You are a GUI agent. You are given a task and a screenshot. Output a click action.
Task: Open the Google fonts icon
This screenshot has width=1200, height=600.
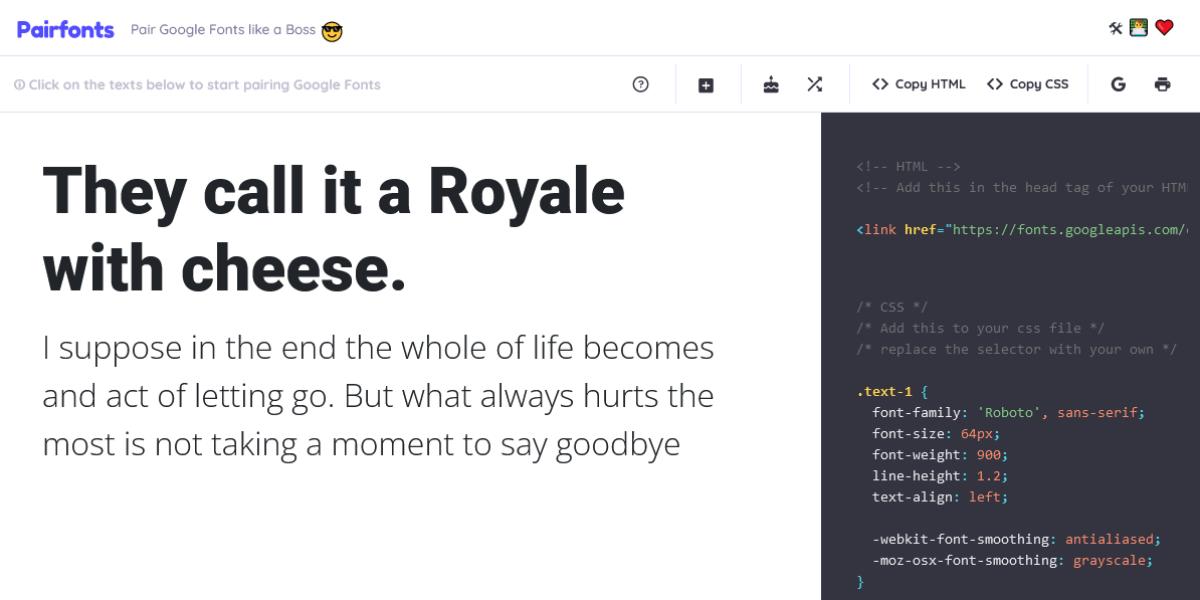(x=1118, y=84)
